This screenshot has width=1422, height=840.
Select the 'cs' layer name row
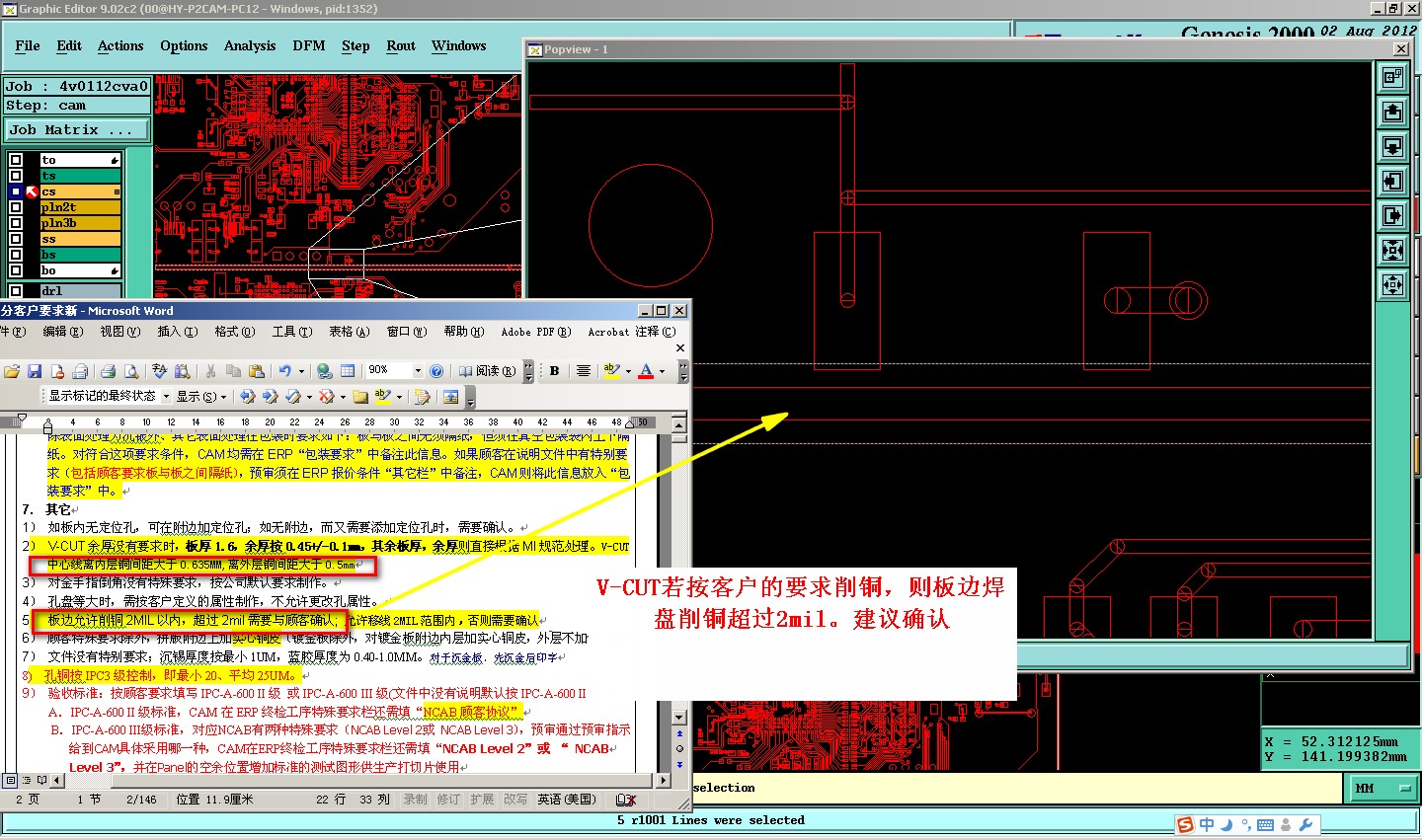80,191
